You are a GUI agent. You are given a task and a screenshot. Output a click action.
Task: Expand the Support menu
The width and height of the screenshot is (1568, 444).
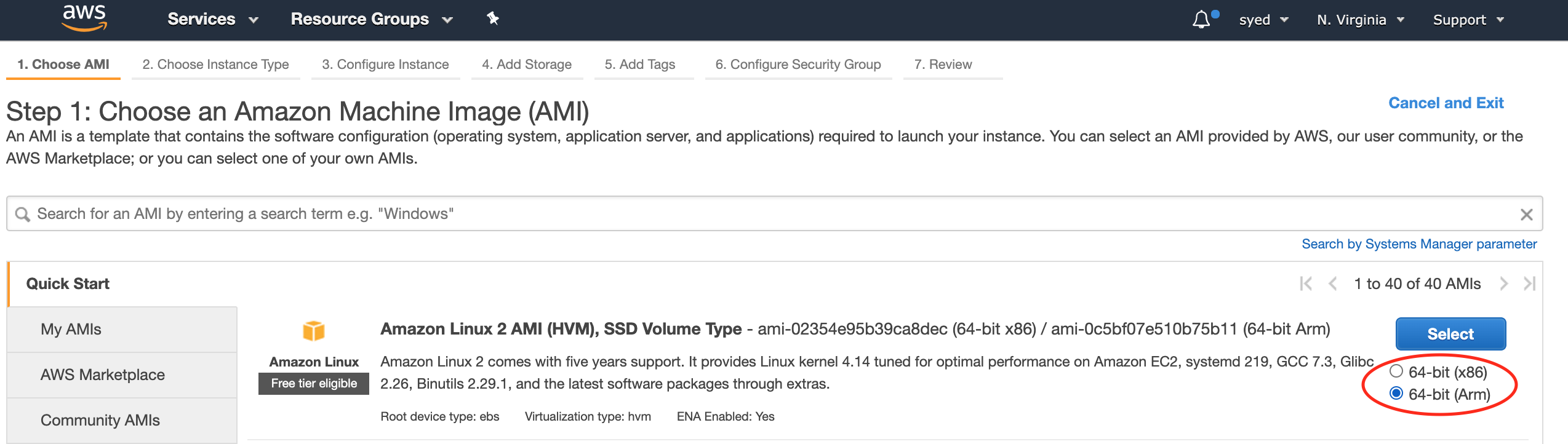point(1468,20)
